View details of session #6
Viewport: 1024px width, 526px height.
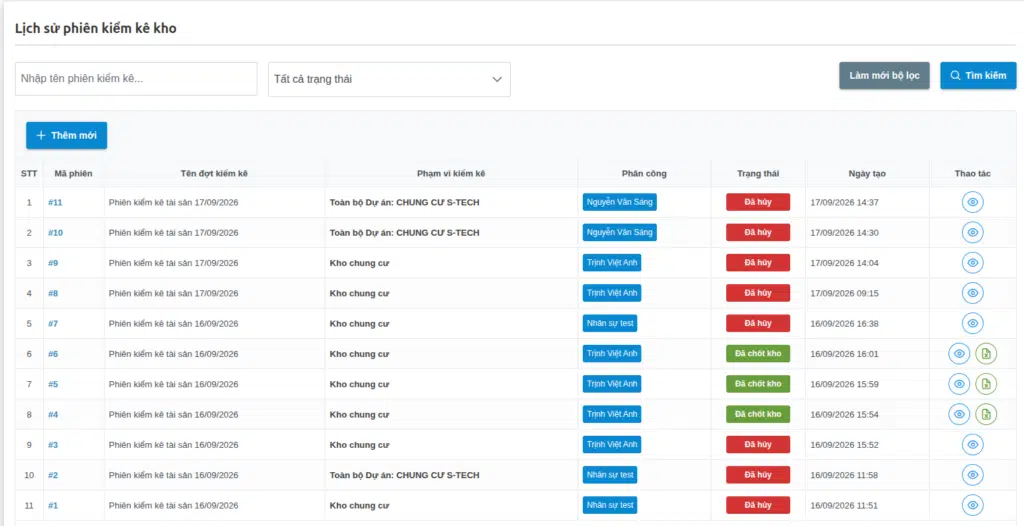pyautogui.click(x=959, y=353)
